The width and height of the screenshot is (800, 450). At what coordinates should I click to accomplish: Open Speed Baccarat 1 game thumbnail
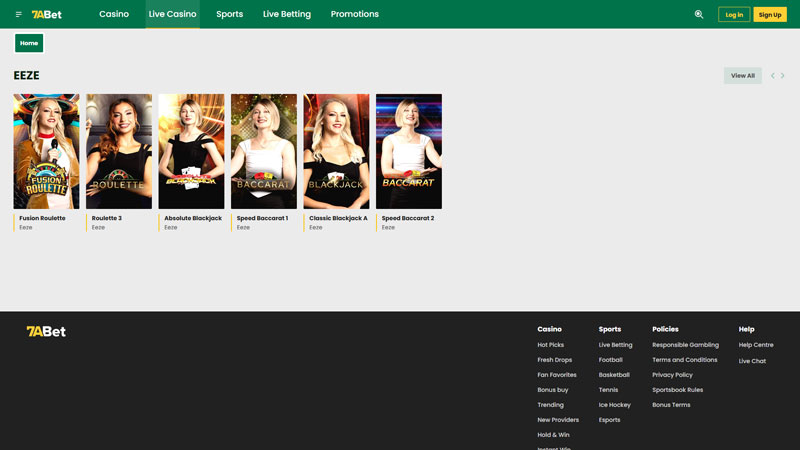[264, 151]
